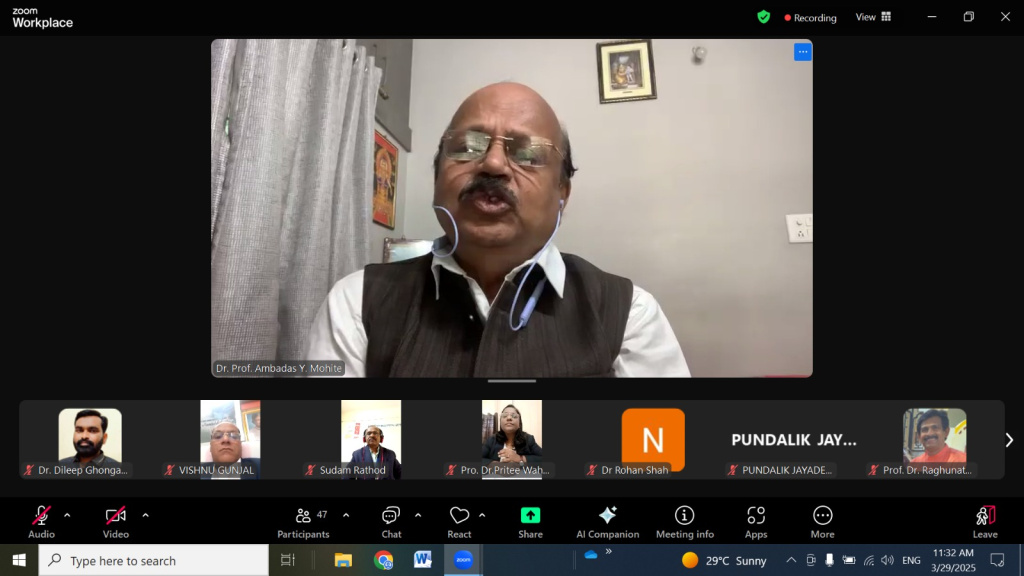Turn on the Video camera
This screenshot has height=576, width=1024.
point(116,521)
